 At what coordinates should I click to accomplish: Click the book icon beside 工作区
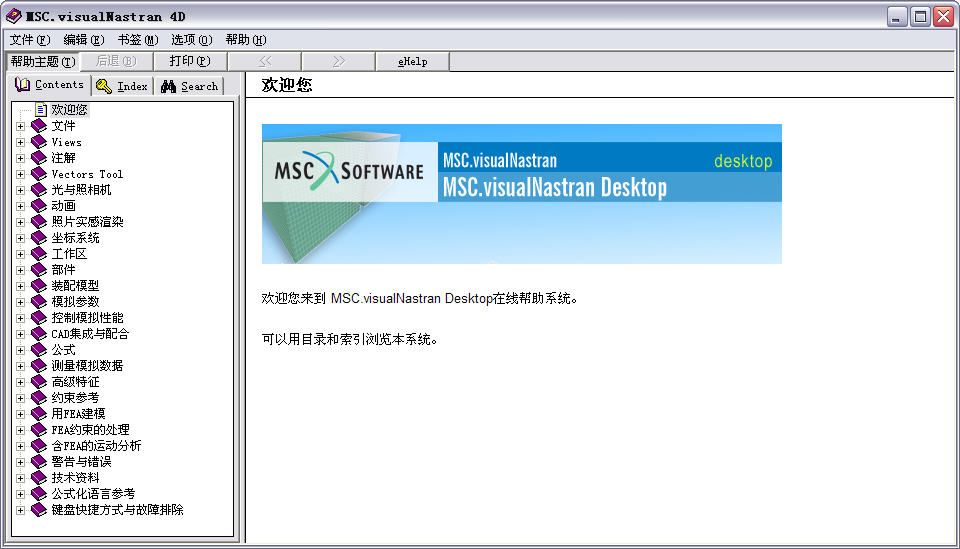(x=39, y=254)
